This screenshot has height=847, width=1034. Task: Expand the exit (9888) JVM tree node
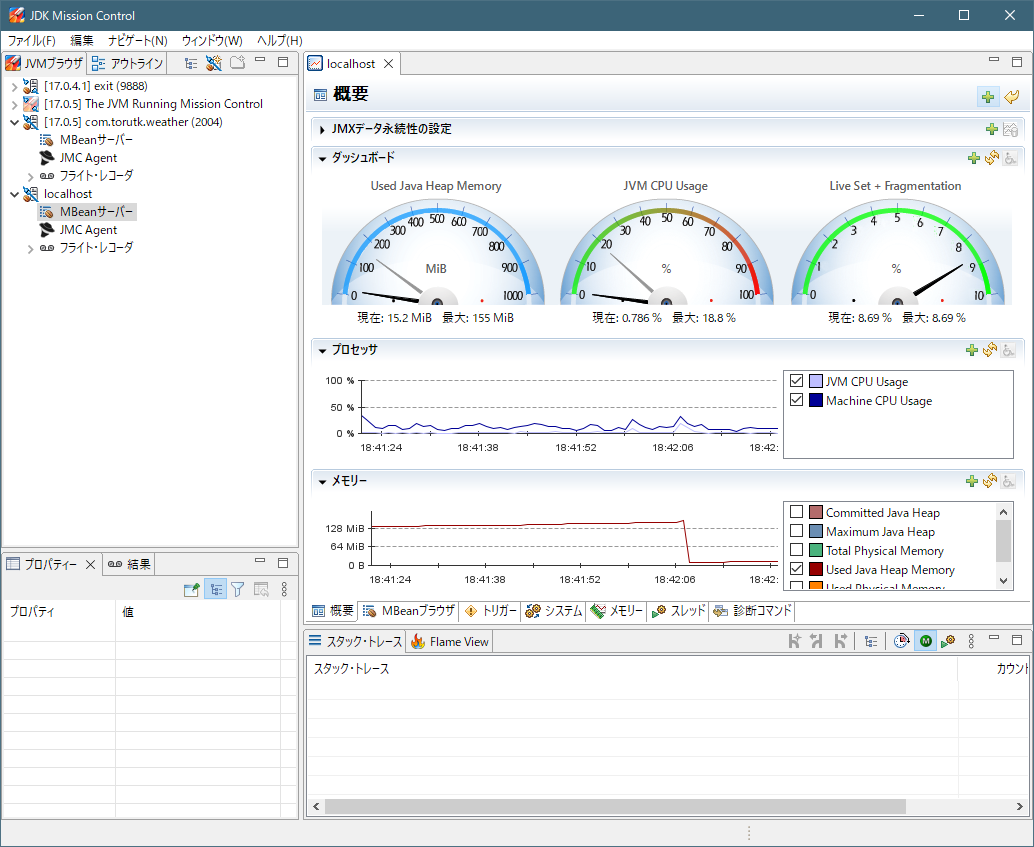(14, 86)
